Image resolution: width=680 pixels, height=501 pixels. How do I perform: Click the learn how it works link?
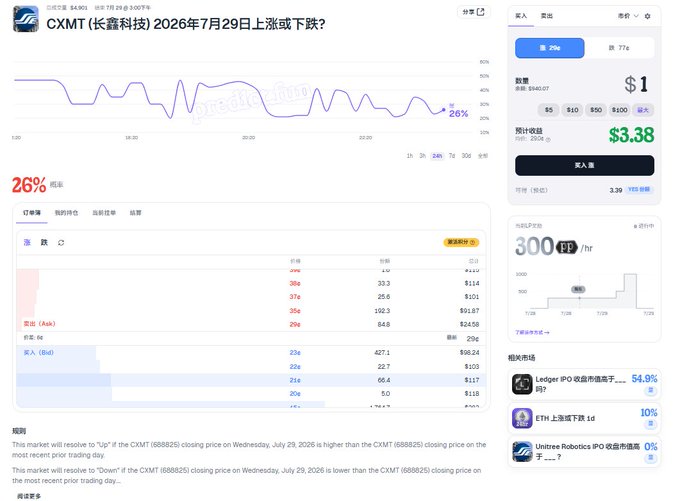[532, 332]
